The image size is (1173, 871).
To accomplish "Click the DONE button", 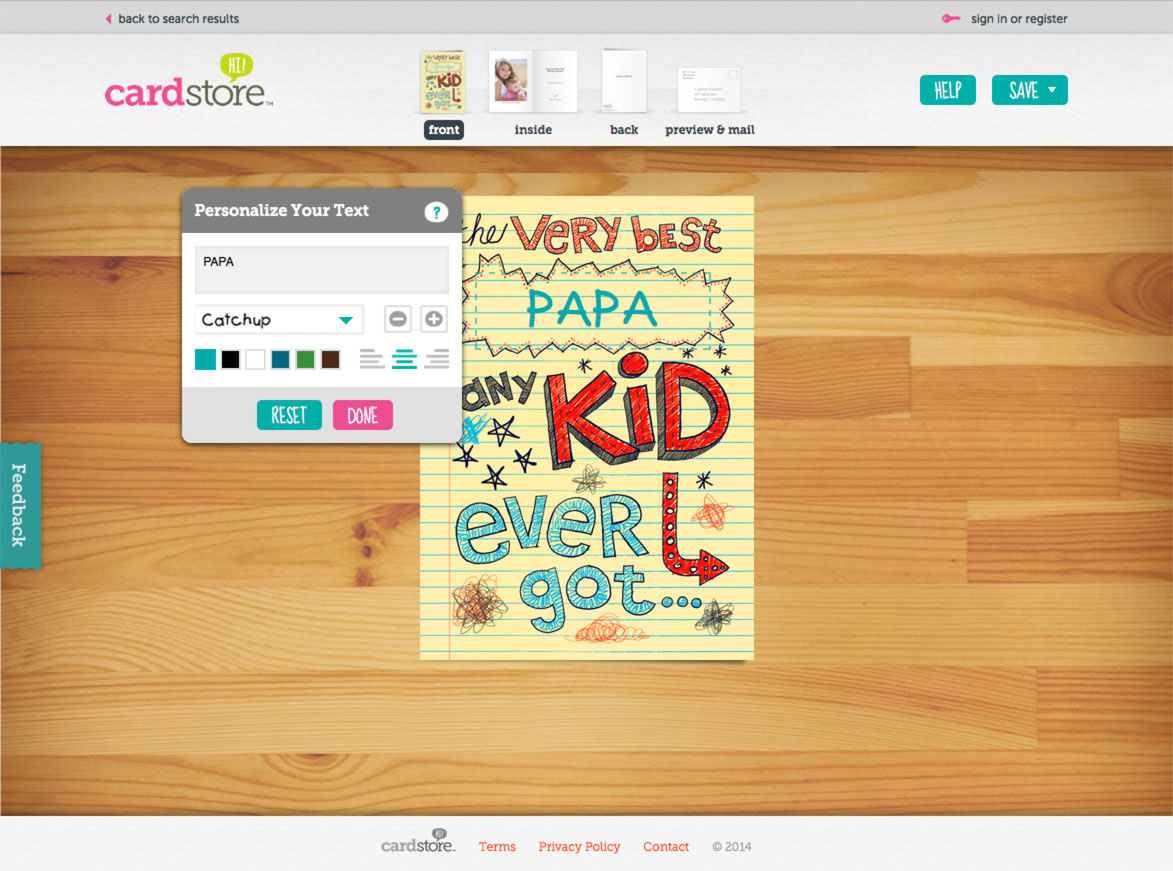I will pos(362,414).
